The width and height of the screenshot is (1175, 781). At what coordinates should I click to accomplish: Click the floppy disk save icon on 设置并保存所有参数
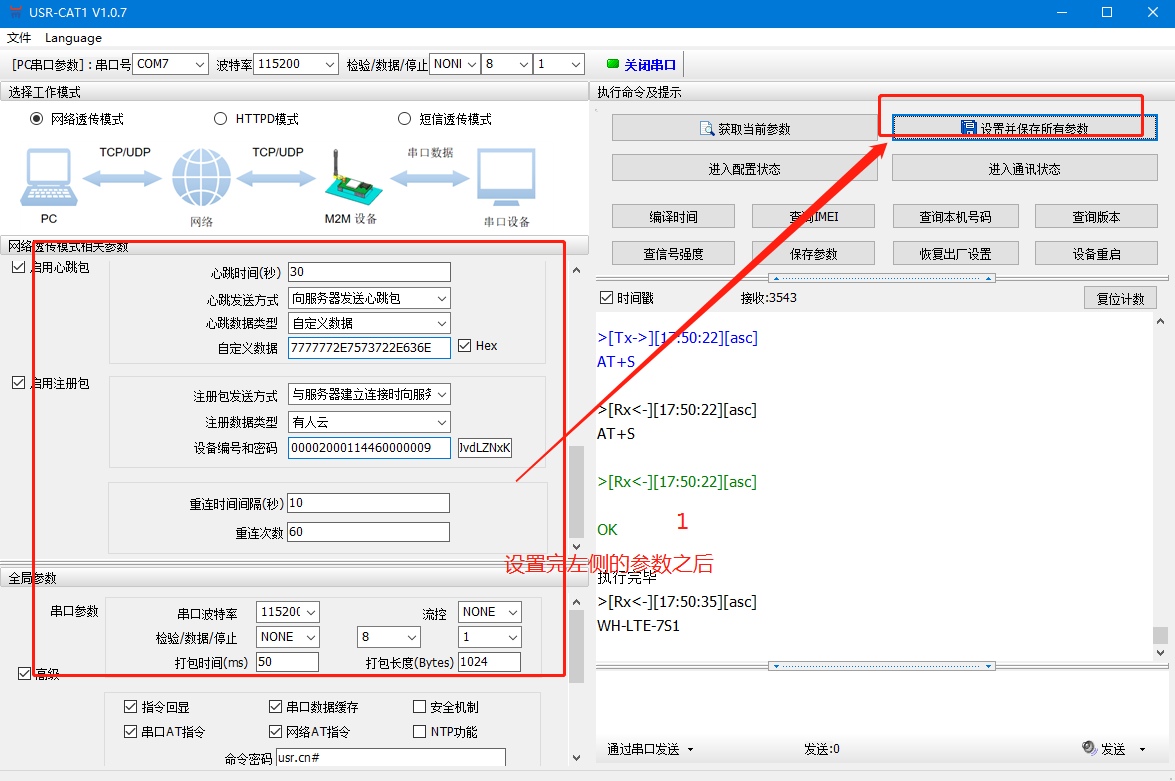968,128
